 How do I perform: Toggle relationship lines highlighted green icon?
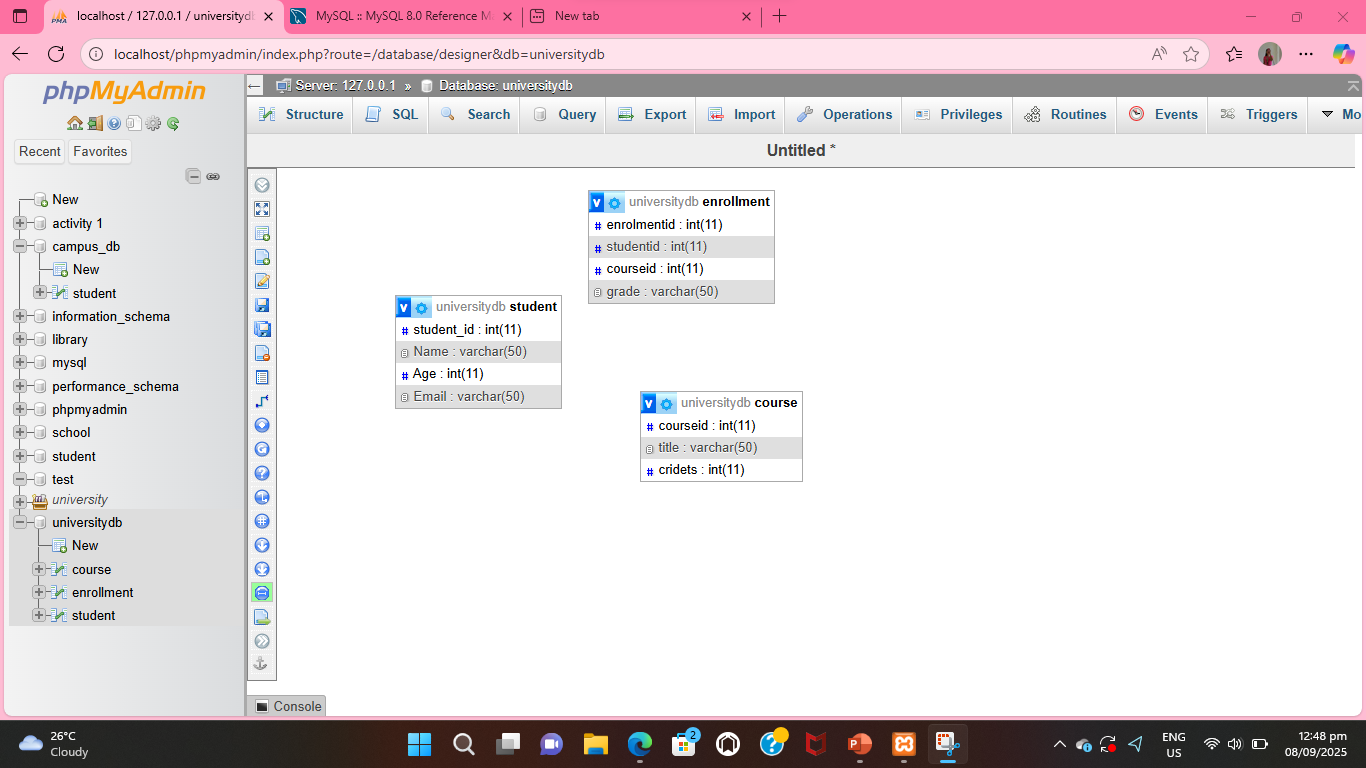pos(262,593)
